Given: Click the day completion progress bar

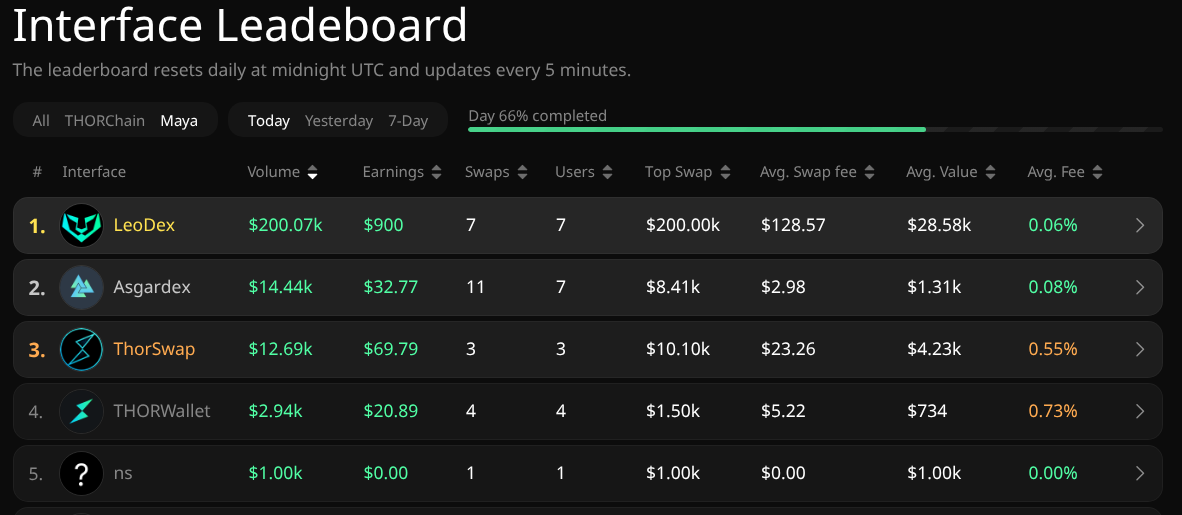Looking at the screenshot, I should tap(815, 130).
